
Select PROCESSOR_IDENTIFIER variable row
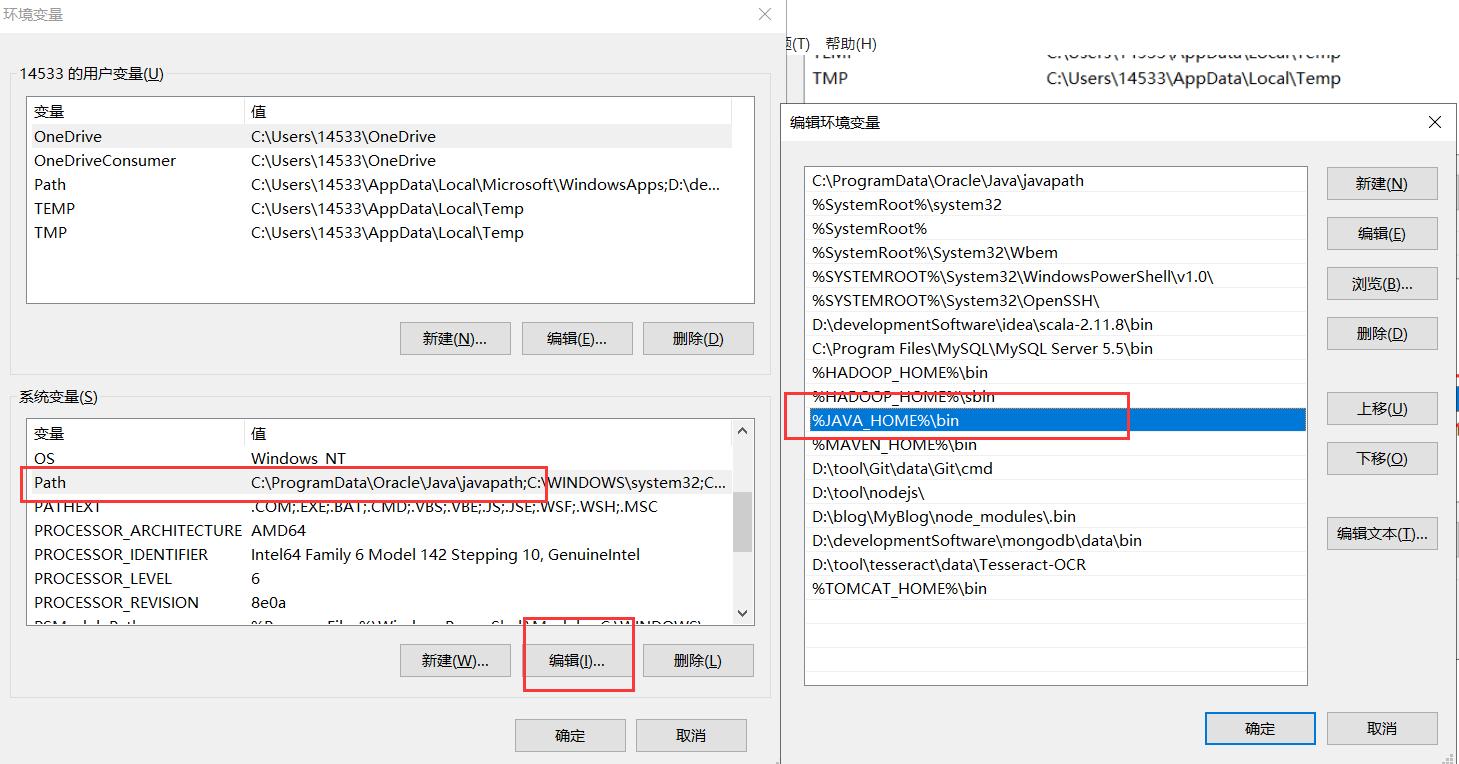[x=380, y=555]
